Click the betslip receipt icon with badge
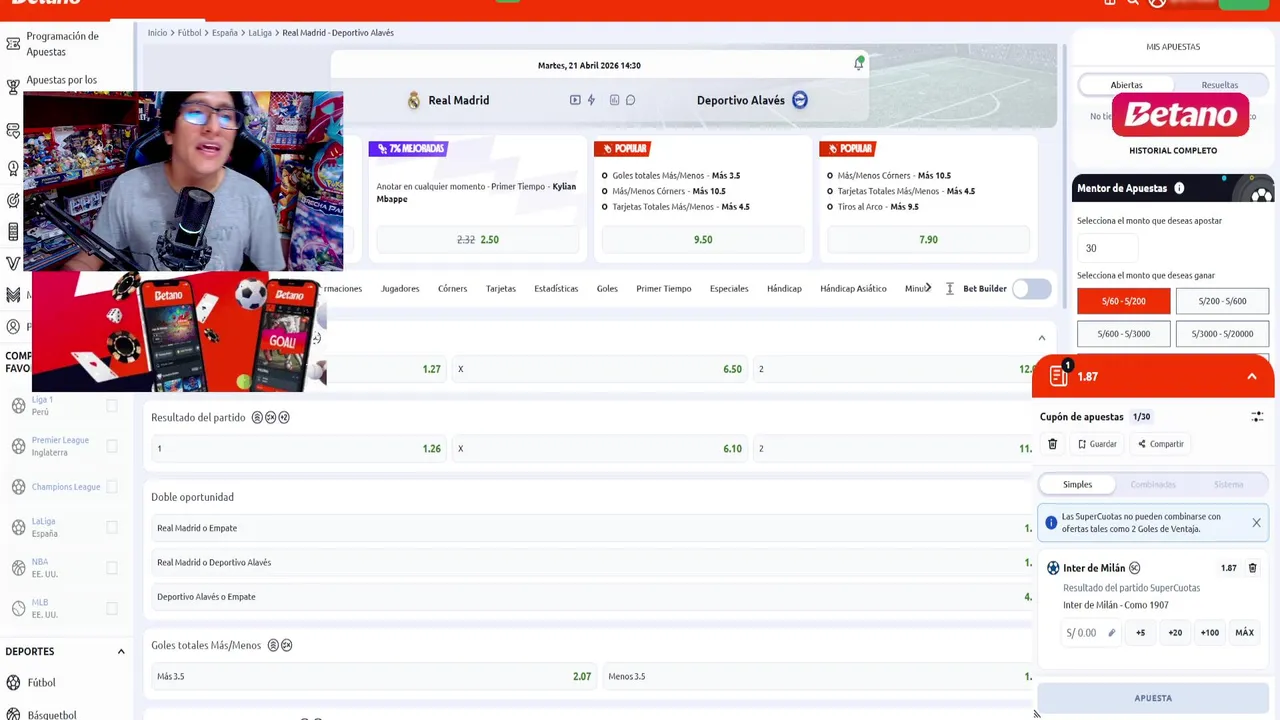 1059,375
